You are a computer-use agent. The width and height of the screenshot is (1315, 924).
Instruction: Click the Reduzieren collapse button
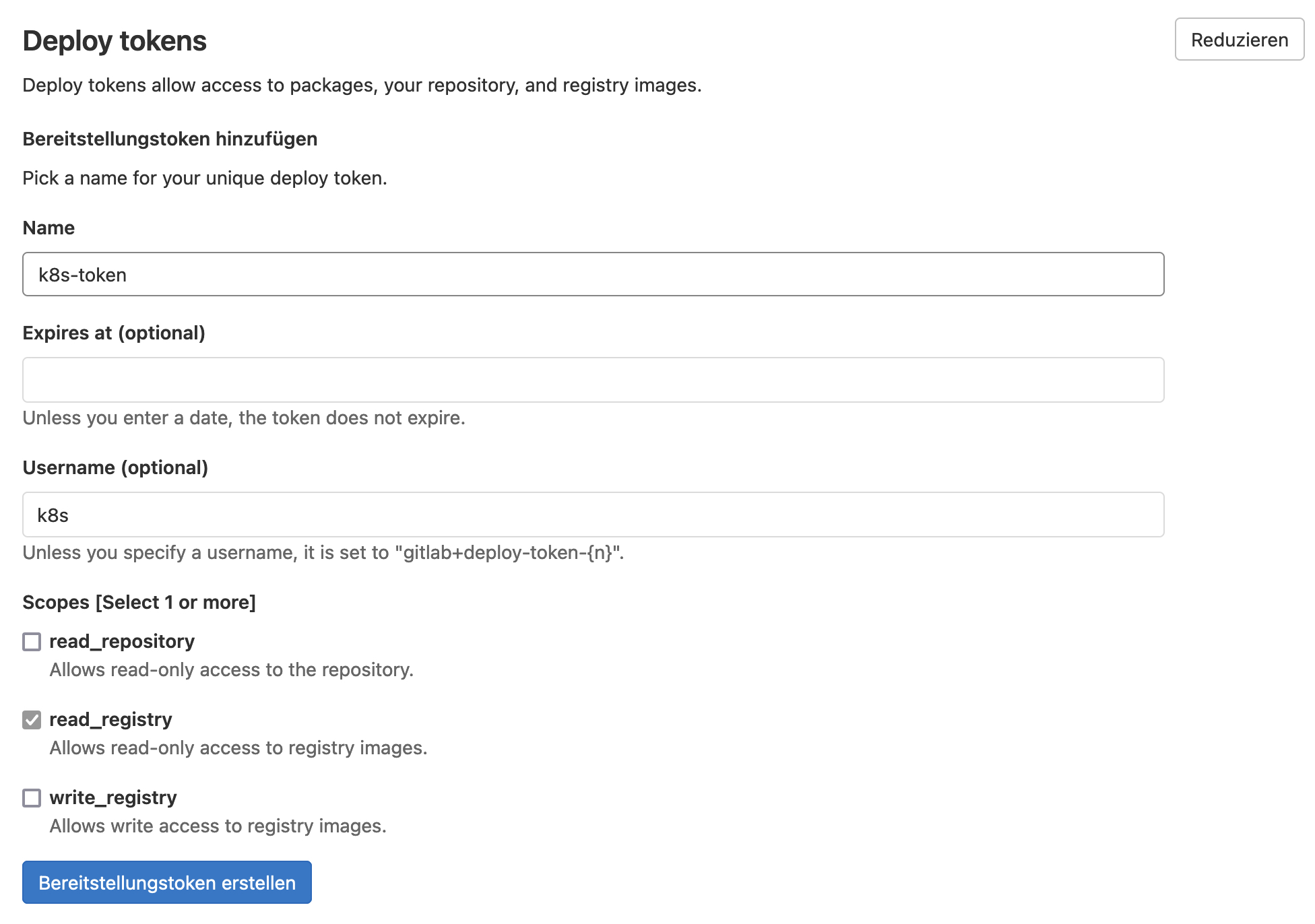1240,40
